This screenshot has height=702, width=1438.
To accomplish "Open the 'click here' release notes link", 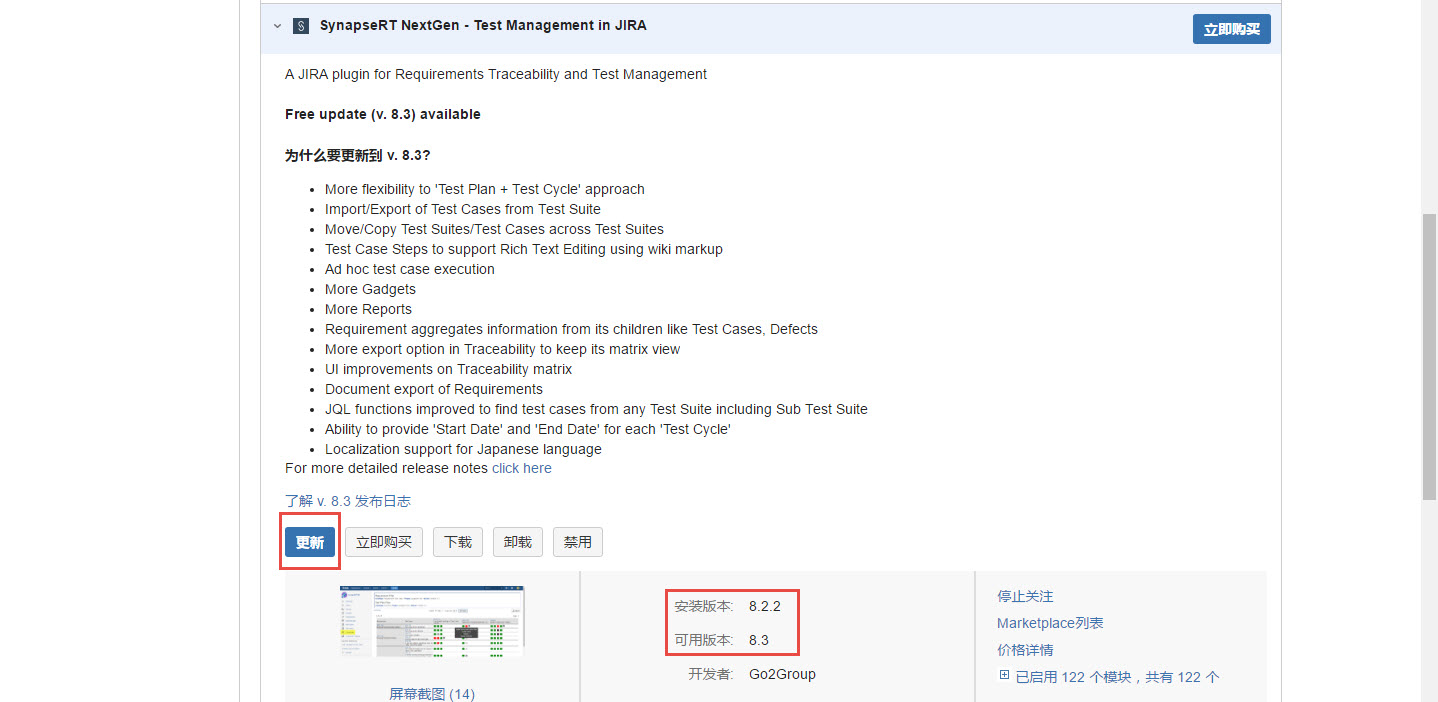I will [521, 468].
